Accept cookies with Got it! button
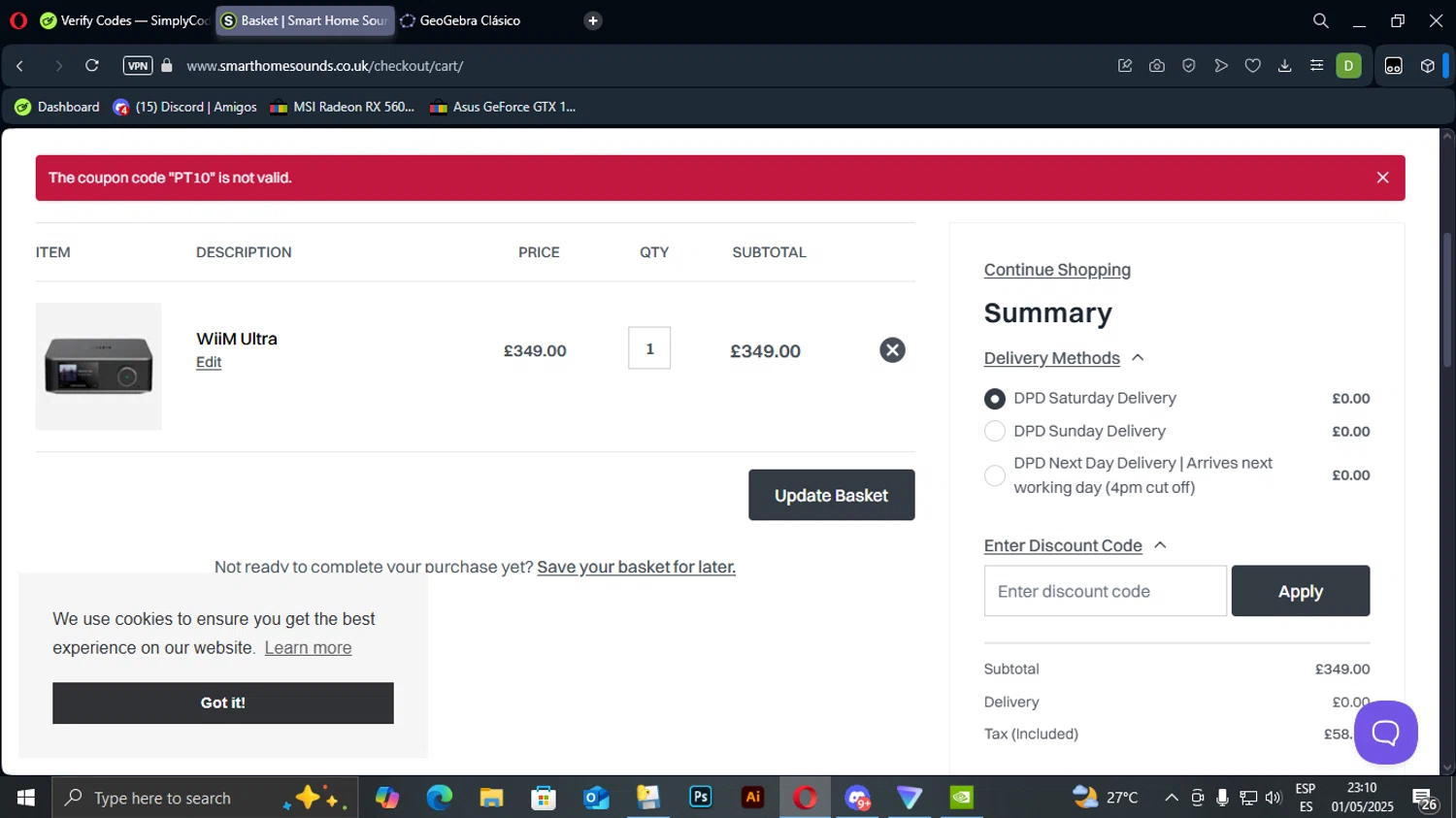 [x=223, y=703]
